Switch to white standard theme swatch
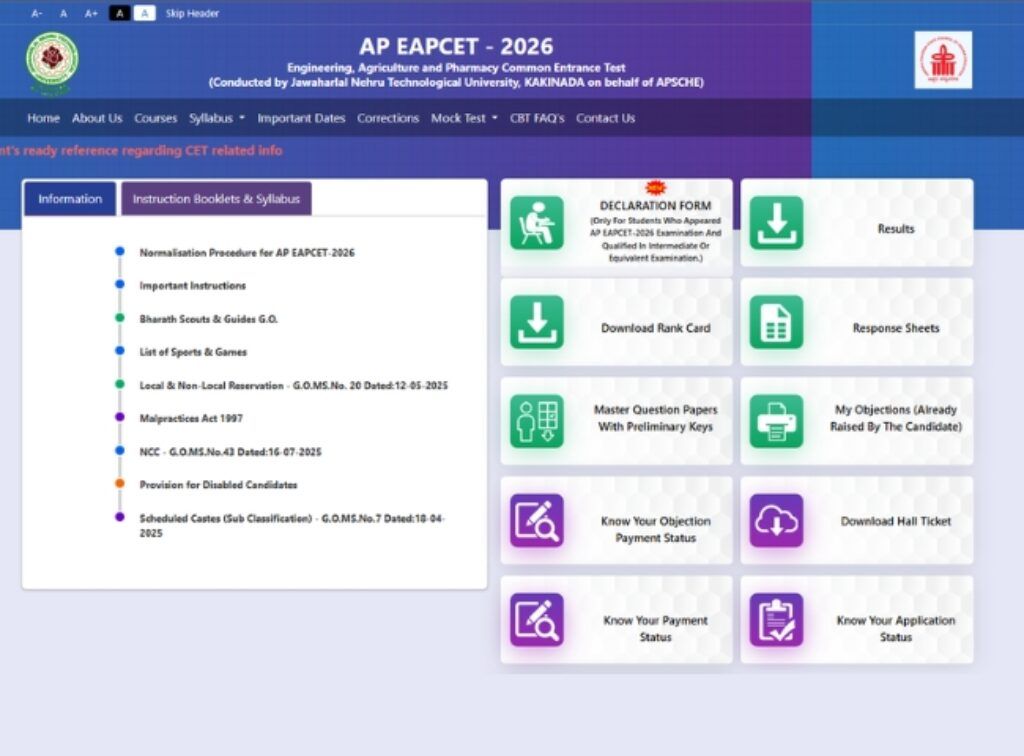 click(x=144, y=13)
